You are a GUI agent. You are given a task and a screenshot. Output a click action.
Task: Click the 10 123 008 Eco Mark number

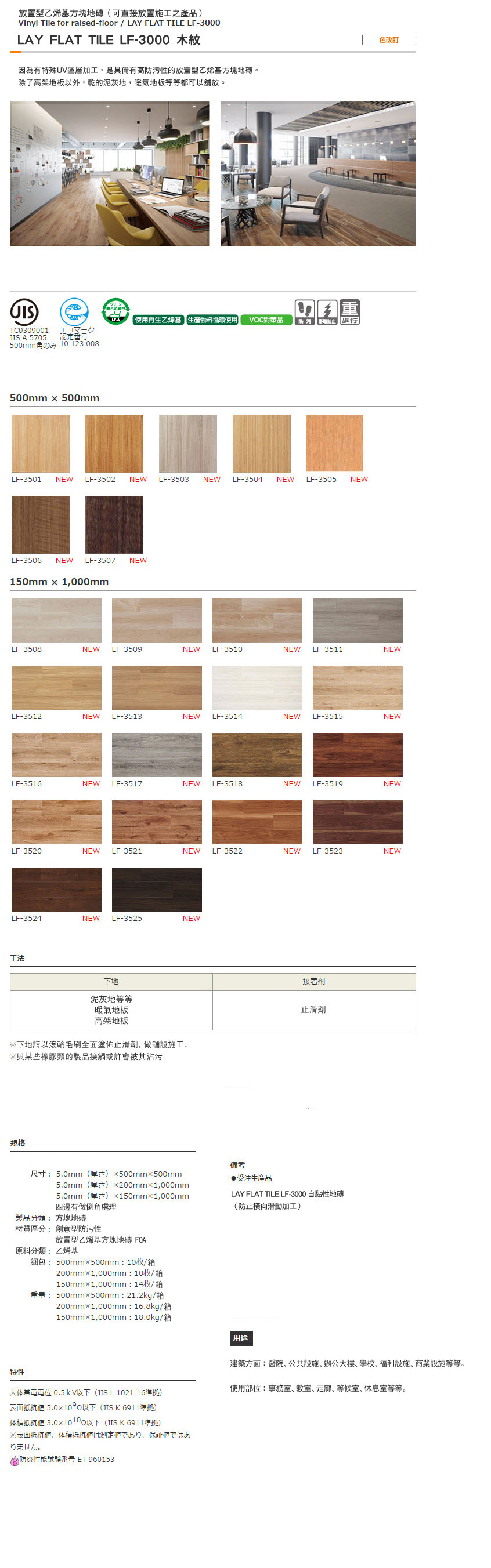79,344
